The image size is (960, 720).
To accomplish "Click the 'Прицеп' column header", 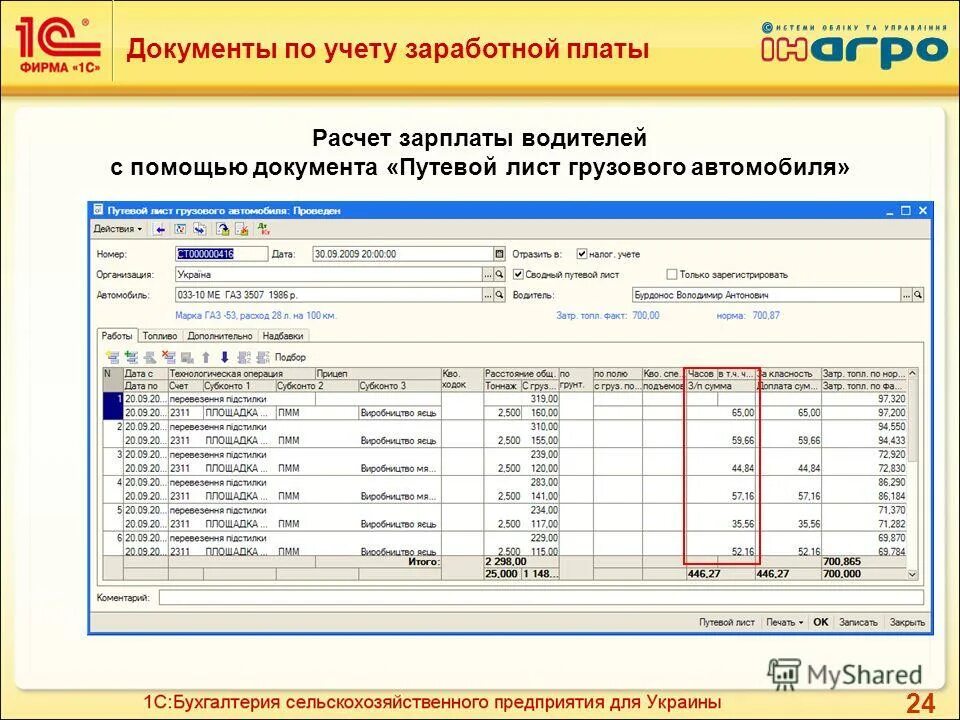I will (x=378, y=373).
